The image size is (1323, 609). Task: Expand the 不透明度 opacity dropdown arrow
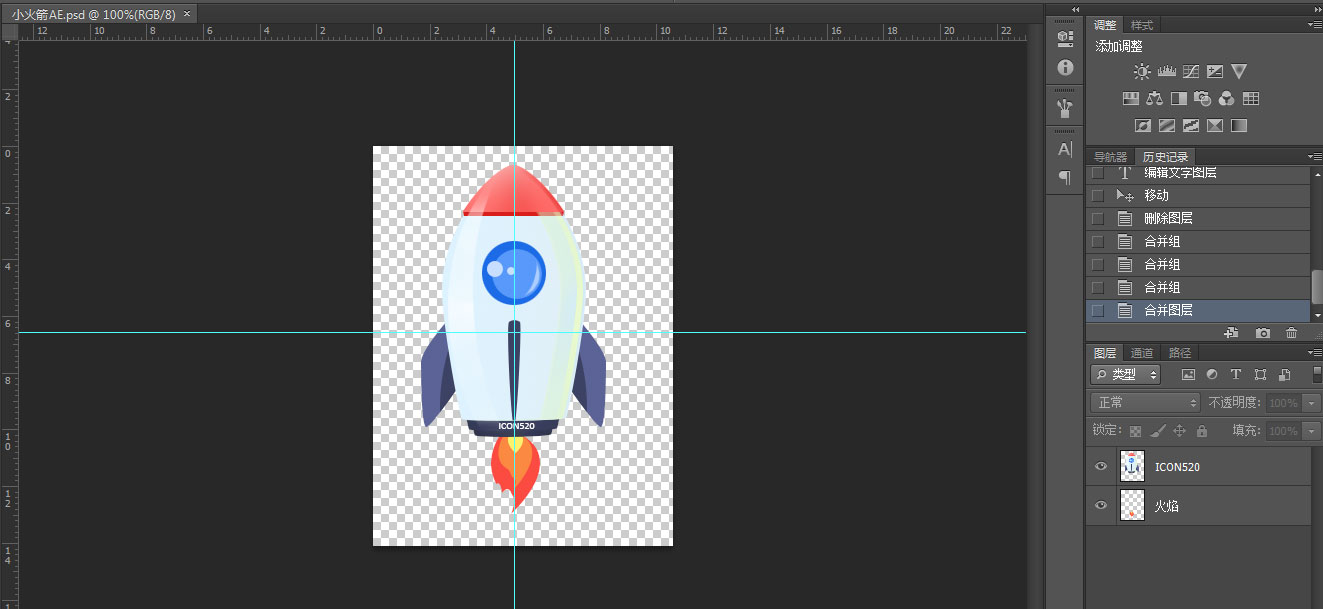tap(1310, 403)
